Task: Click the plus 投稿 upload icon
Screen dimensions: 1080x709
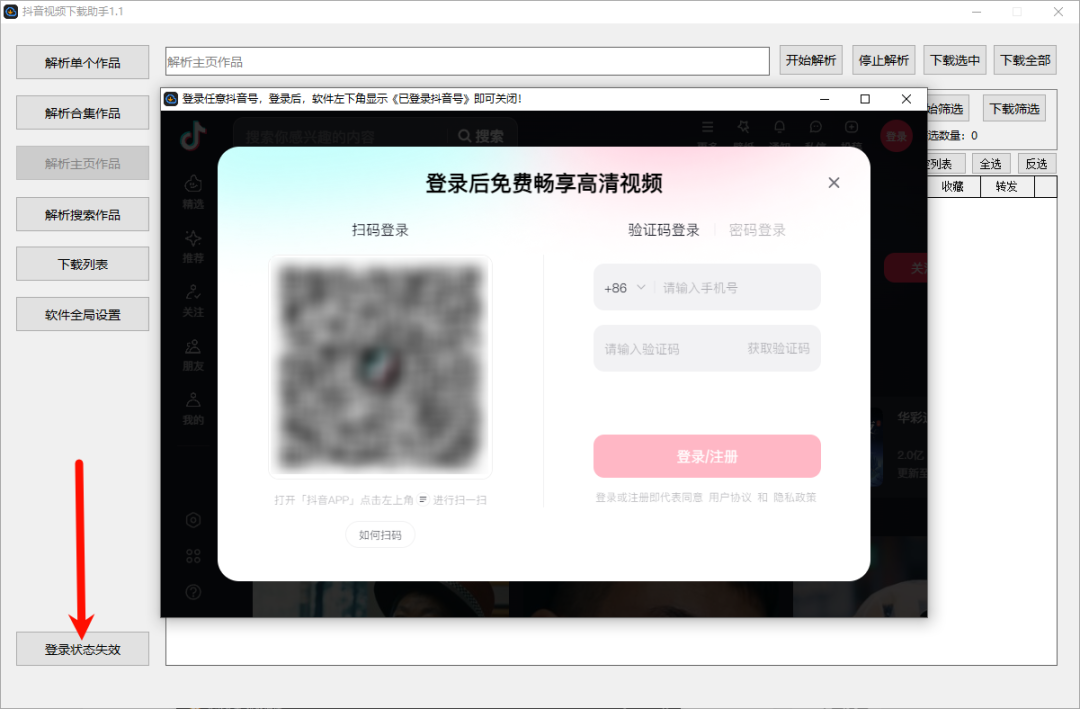Action: 851,127
